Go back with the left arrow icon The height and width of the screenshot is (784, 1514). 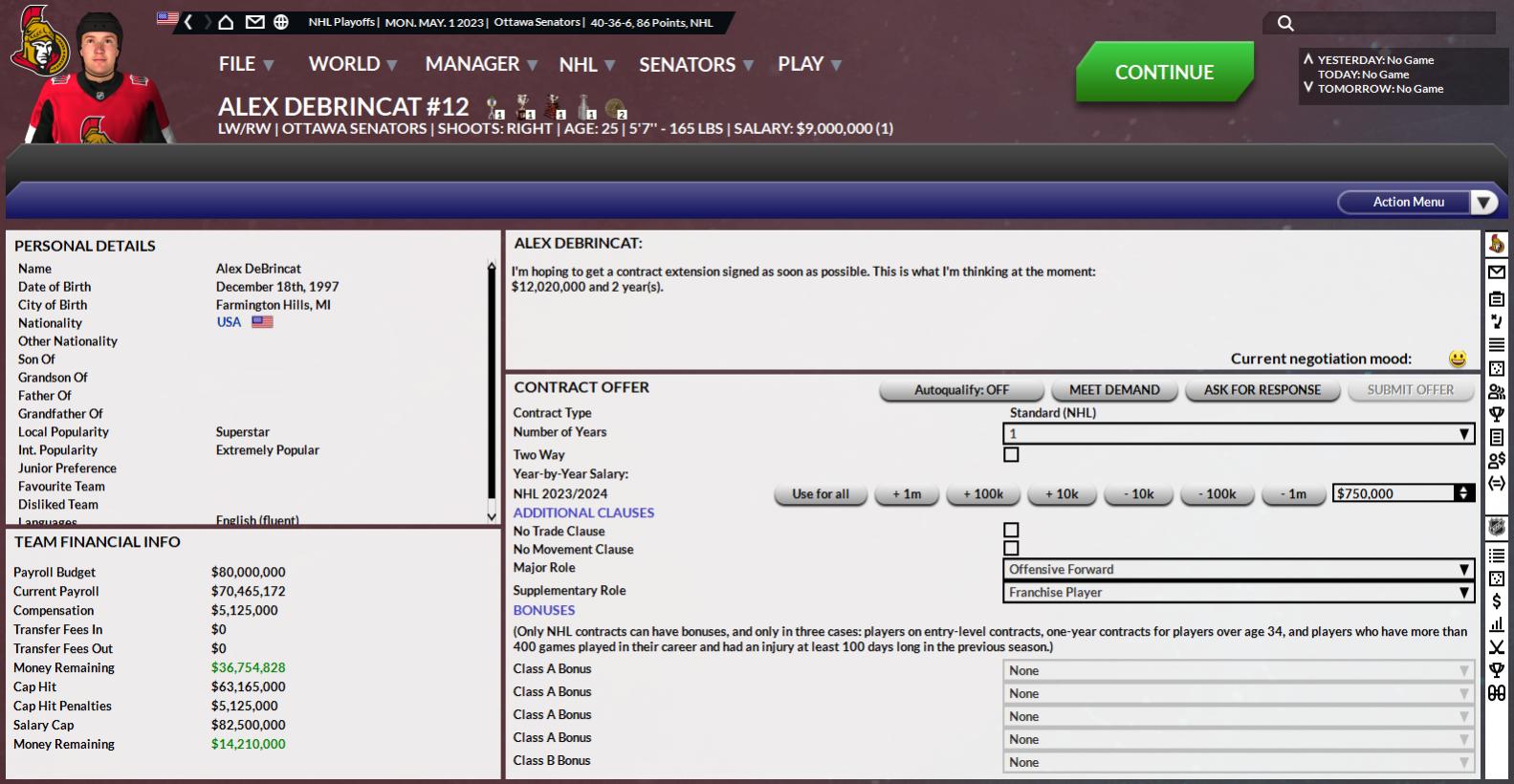(189, 22)
